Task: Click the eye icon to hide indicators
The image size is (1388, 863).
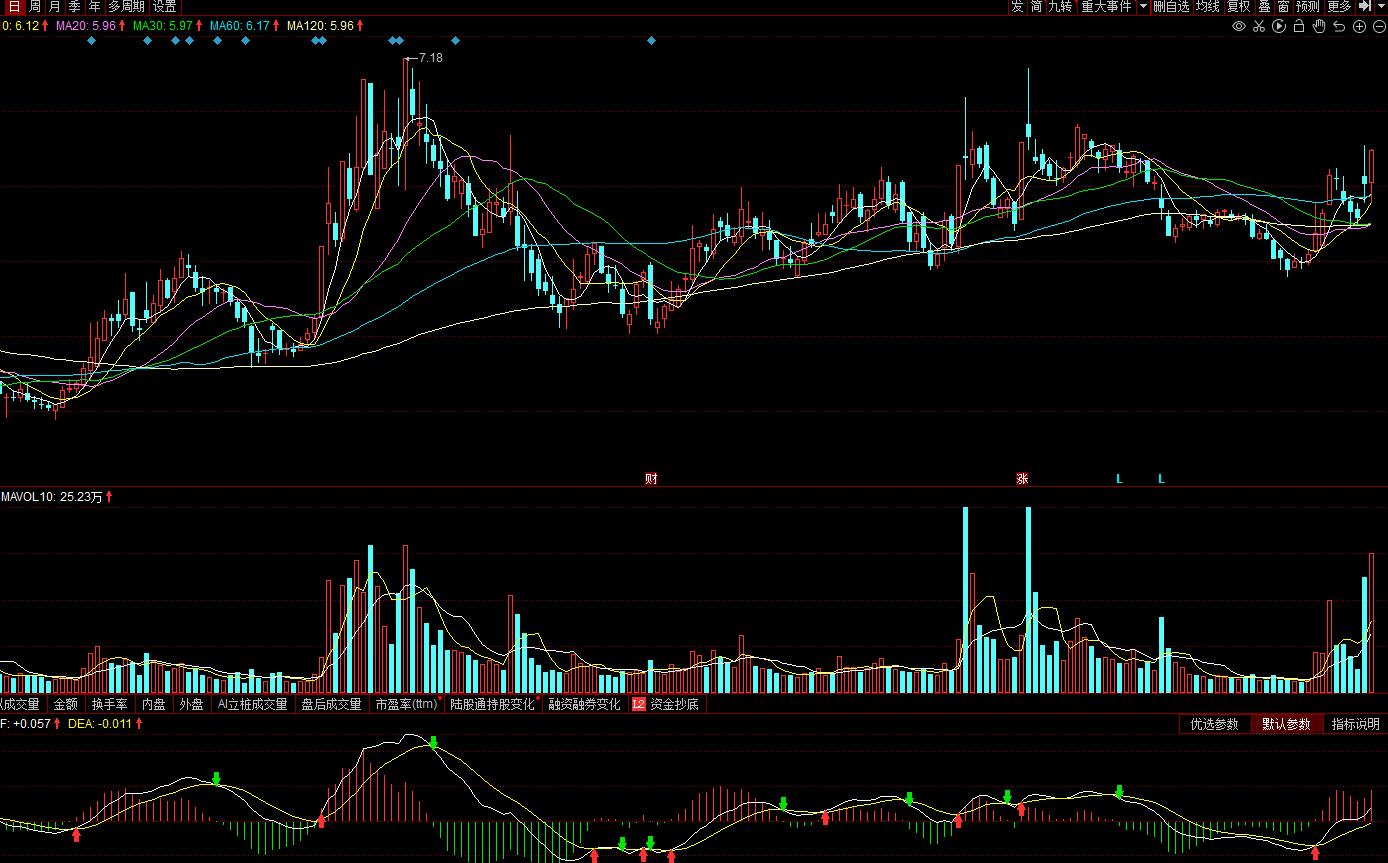Action: 1239,26
